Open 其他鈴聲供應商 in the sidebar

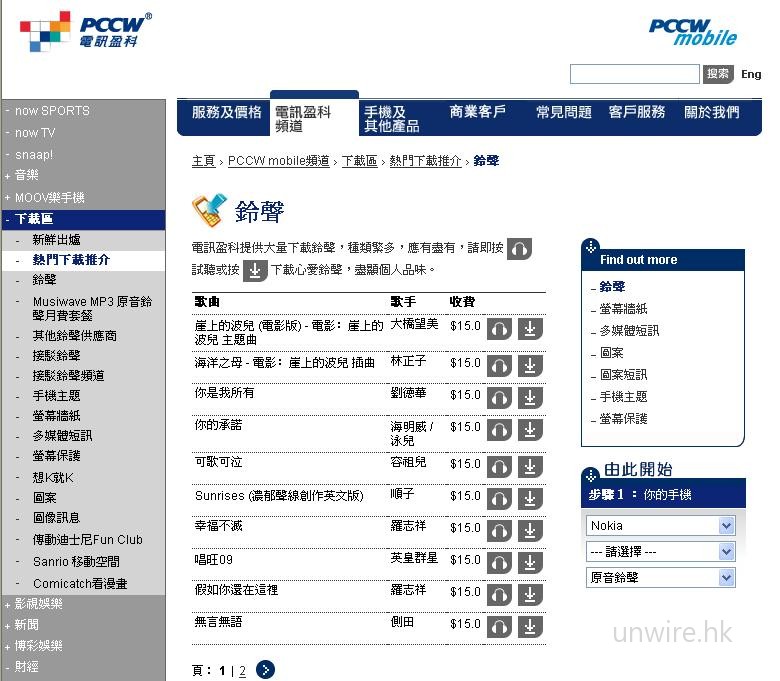pos(75,336)
